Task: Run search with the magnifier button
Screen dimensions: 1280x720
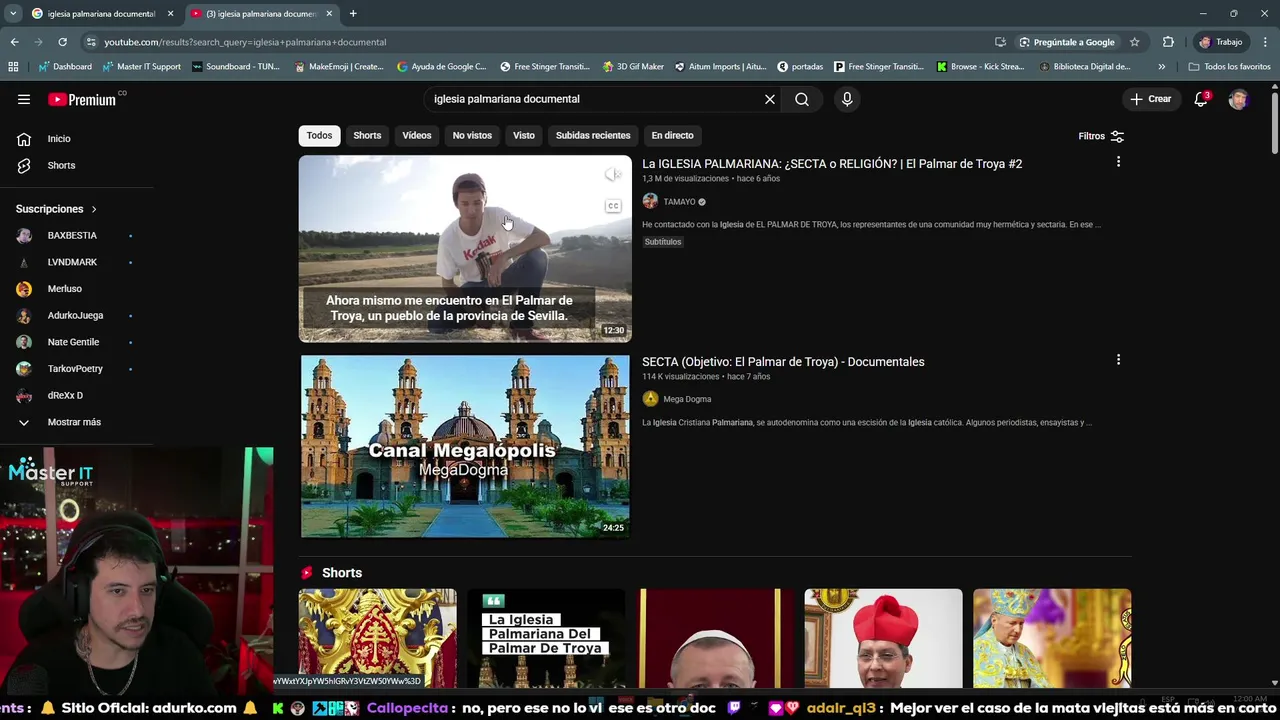Action: click(802, 99)
